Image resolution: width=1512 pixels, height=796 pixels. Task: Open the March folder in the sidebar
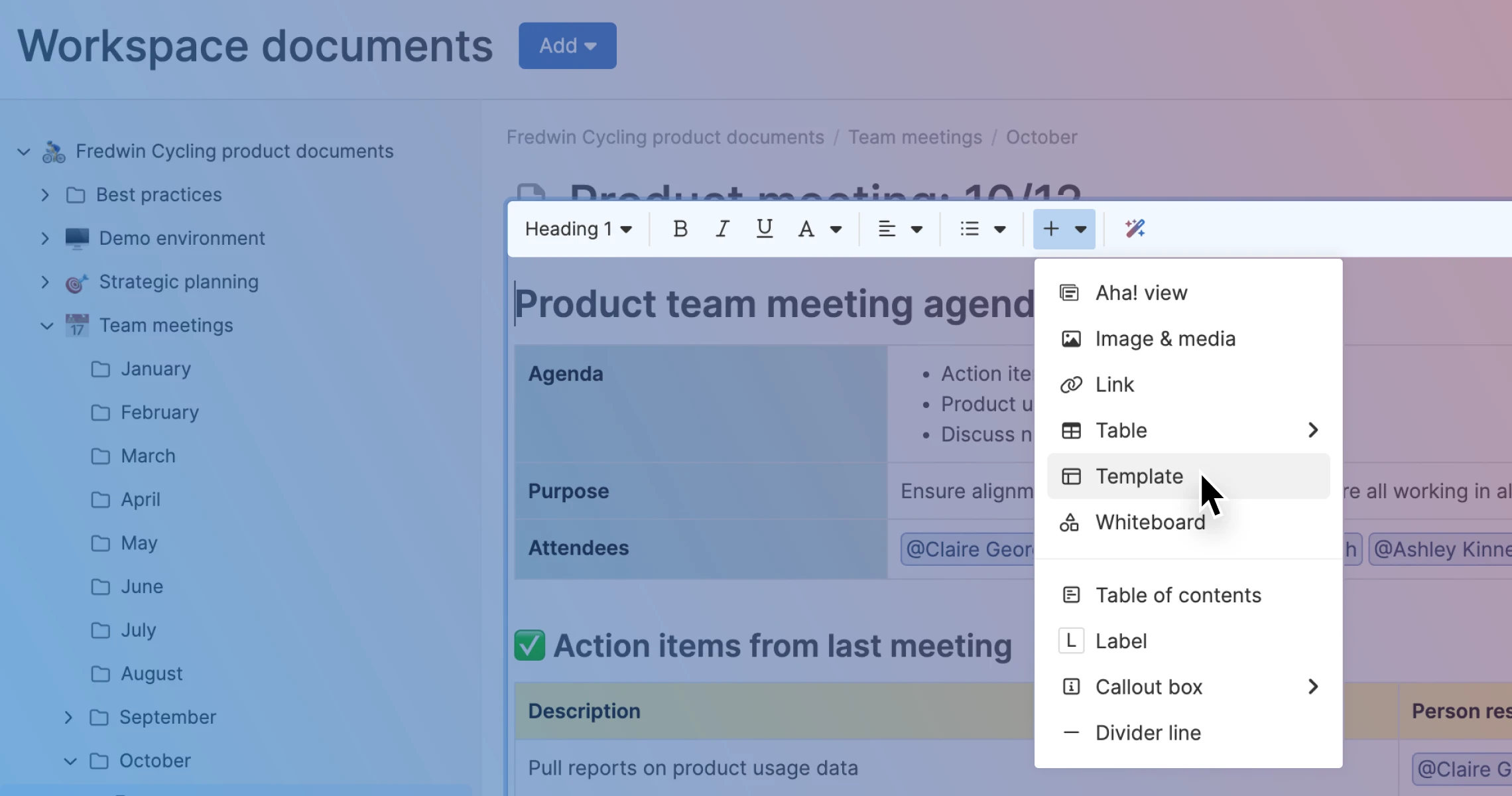[x=148, y=456]
